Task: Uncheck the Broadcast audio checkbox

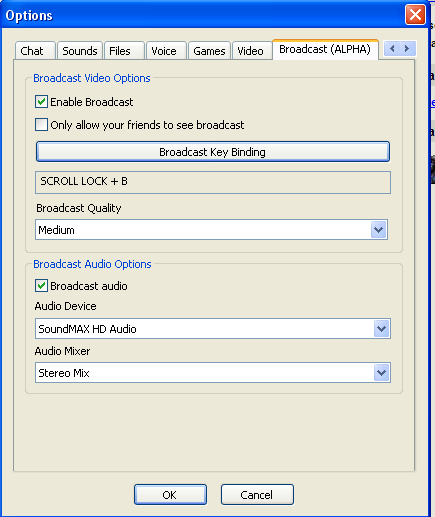Action: pos(41,286)
